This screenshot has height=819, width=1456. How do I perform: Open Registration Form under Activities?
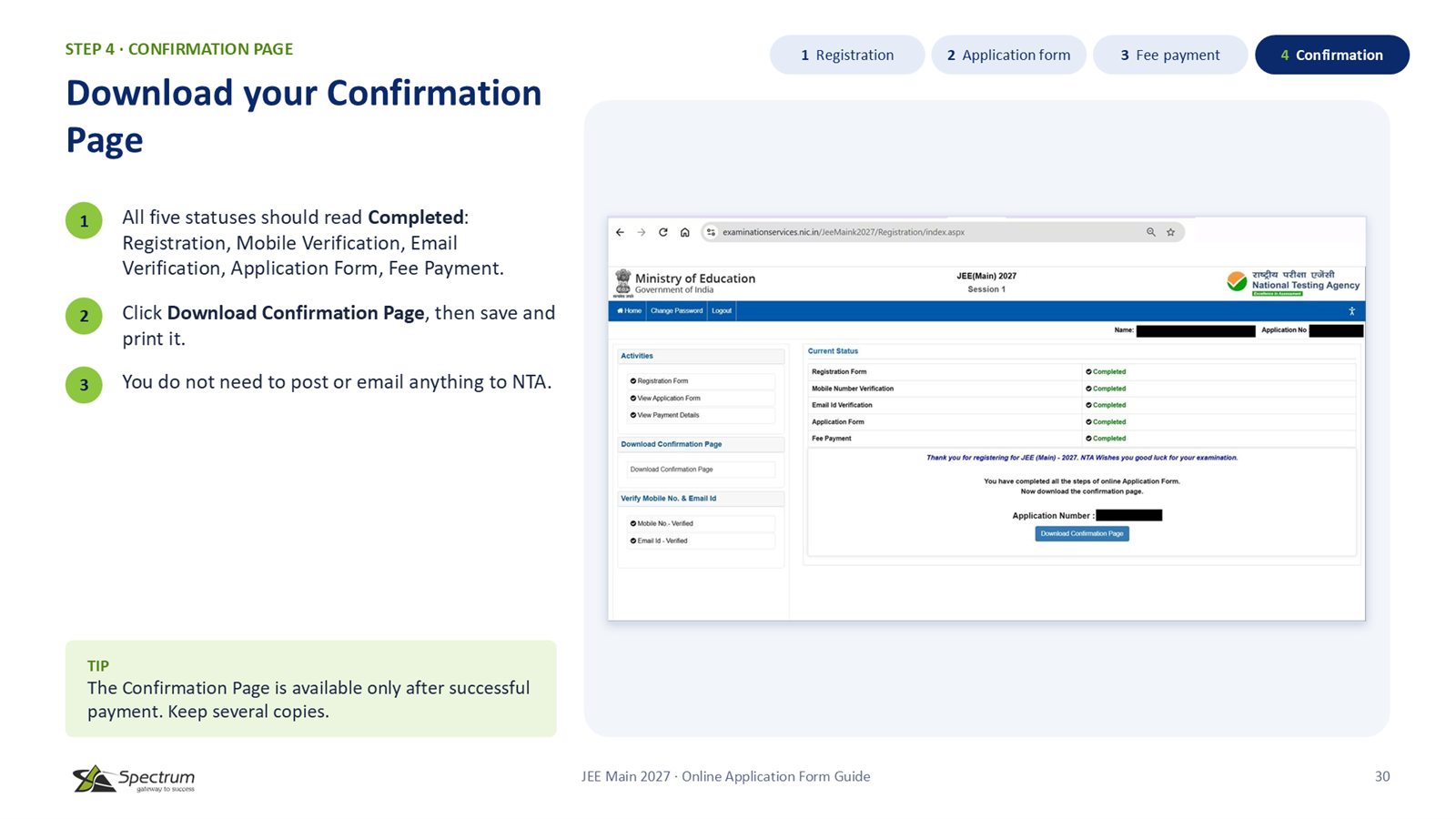point(701,381)
